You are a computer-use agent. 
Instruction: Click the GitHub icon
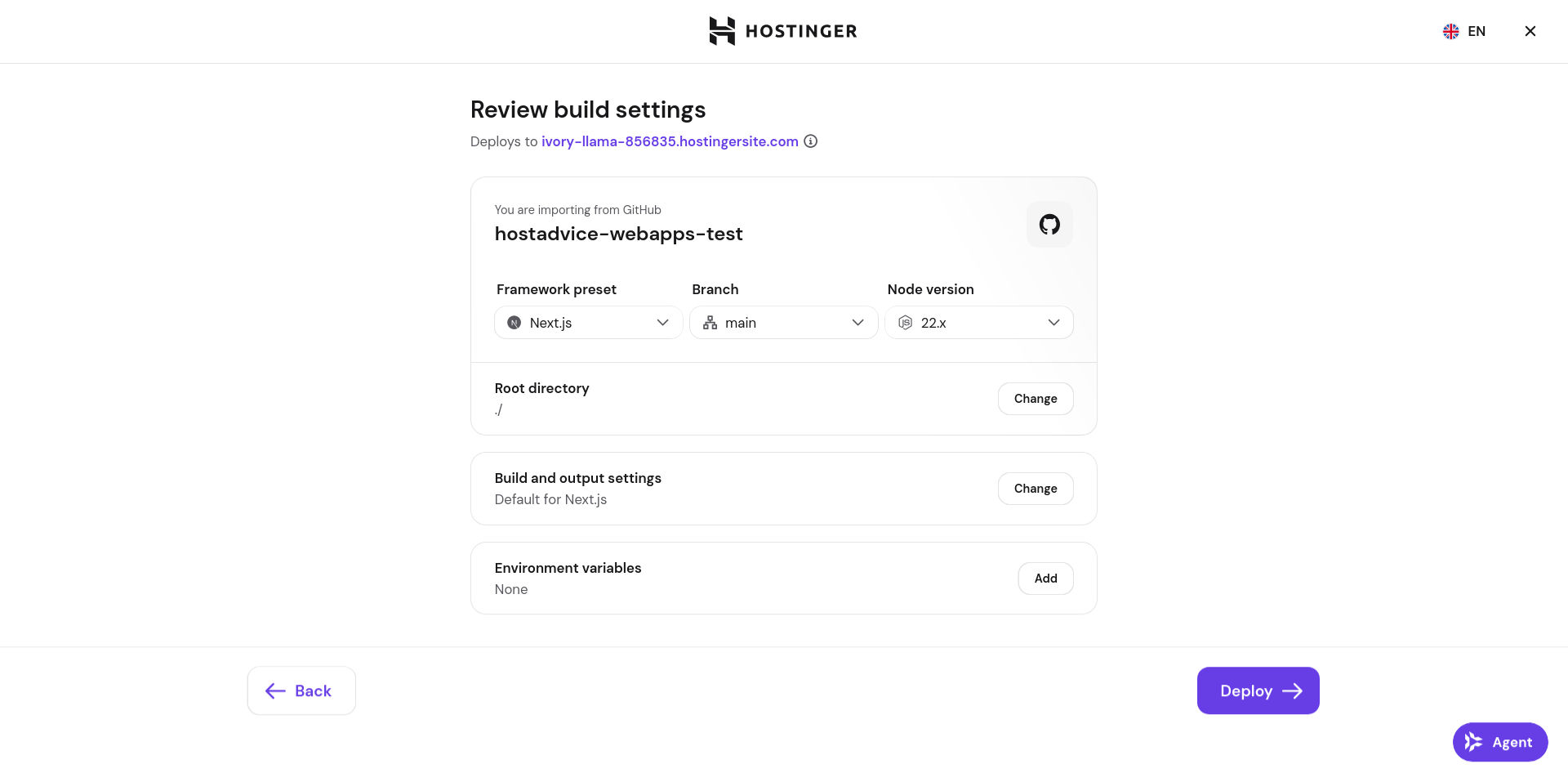point(1049,224)
